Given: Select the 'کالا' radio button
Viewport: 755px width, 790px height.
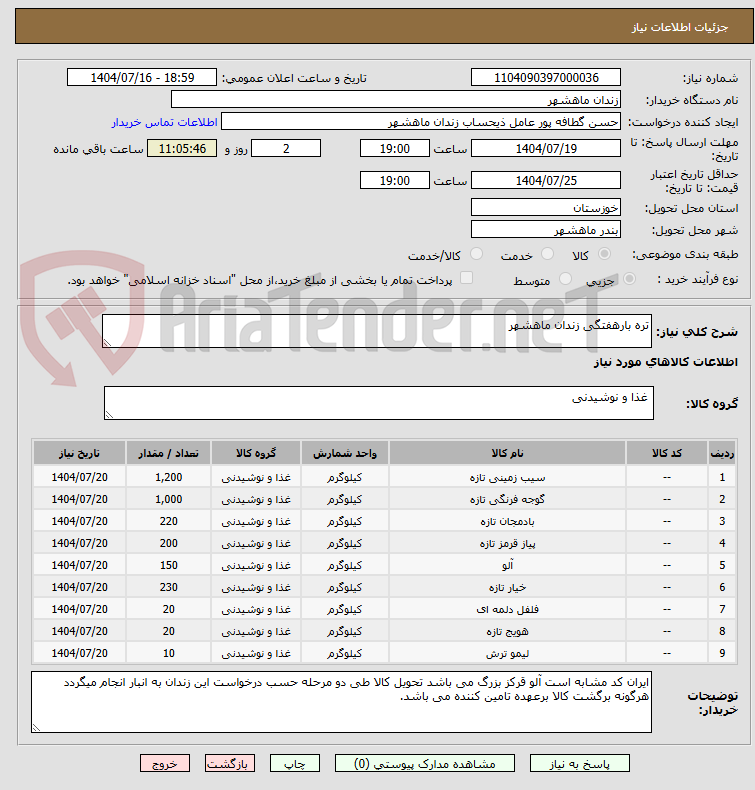Looking at the screenshot, I should pyautogui.click(x=604, y=254).
